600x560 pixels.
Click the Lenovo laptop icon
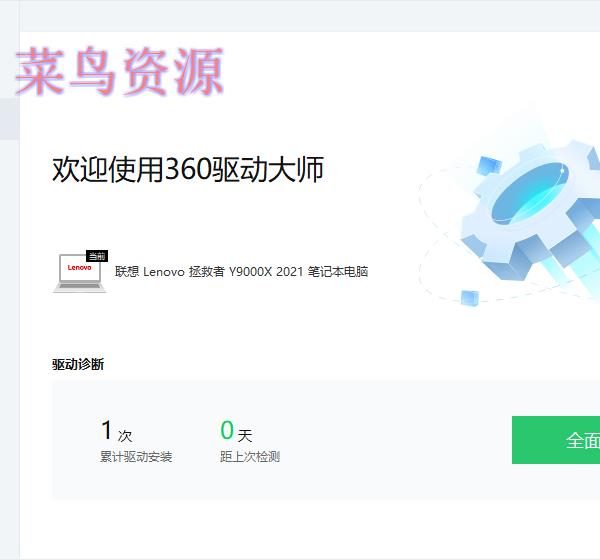tap(80, 271)
